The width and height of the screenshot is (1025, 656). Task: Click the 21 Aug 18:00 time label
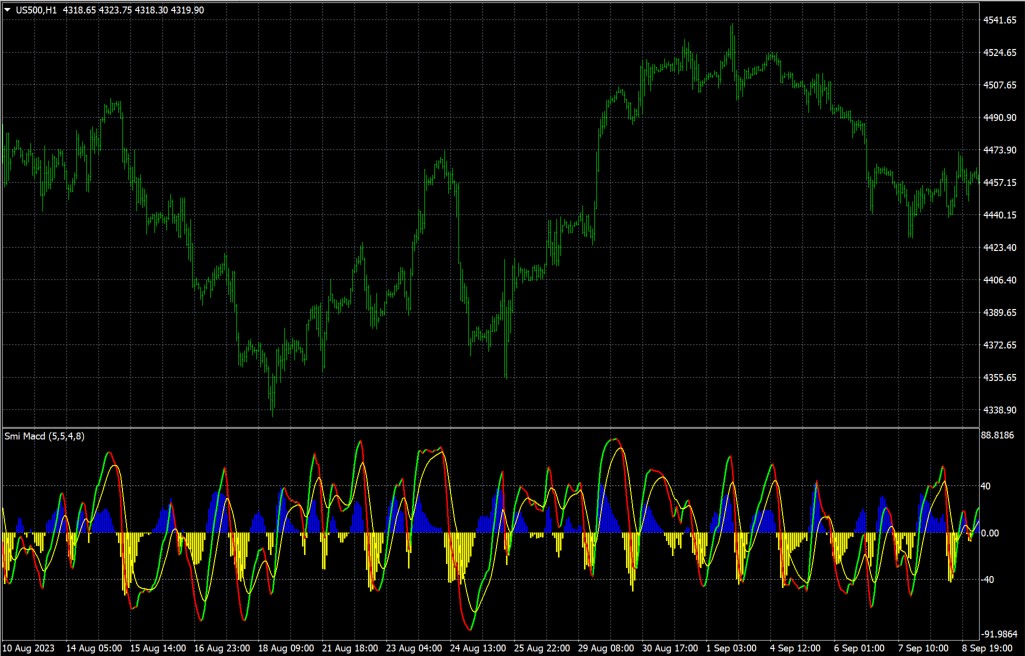350,649
